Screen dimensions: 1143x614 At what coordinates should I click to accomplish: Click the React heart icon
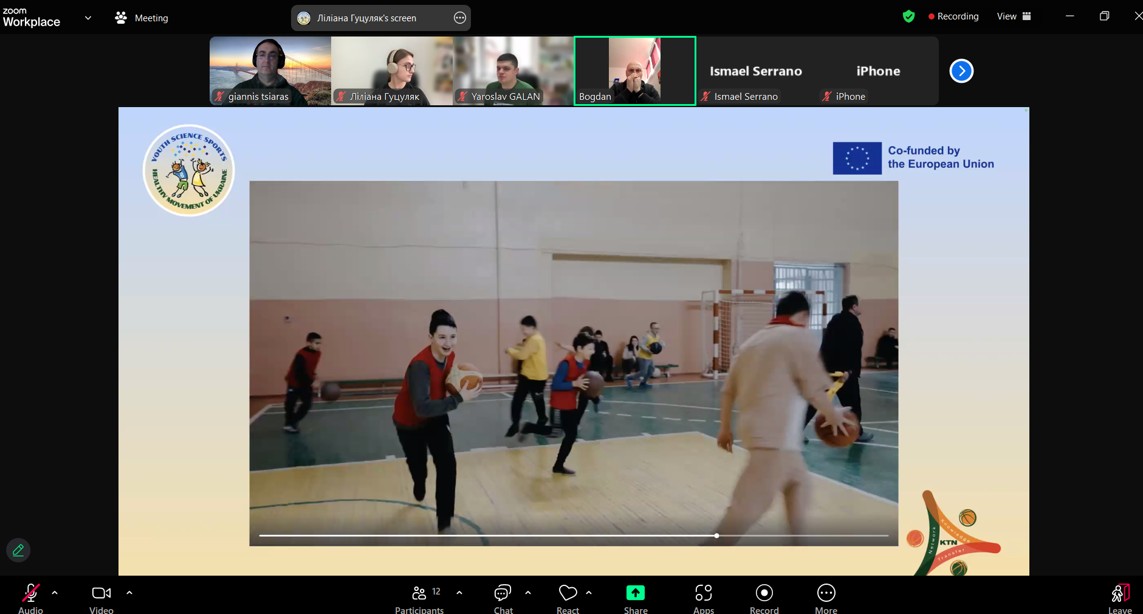pyautogui.click(x=567, y=597)
